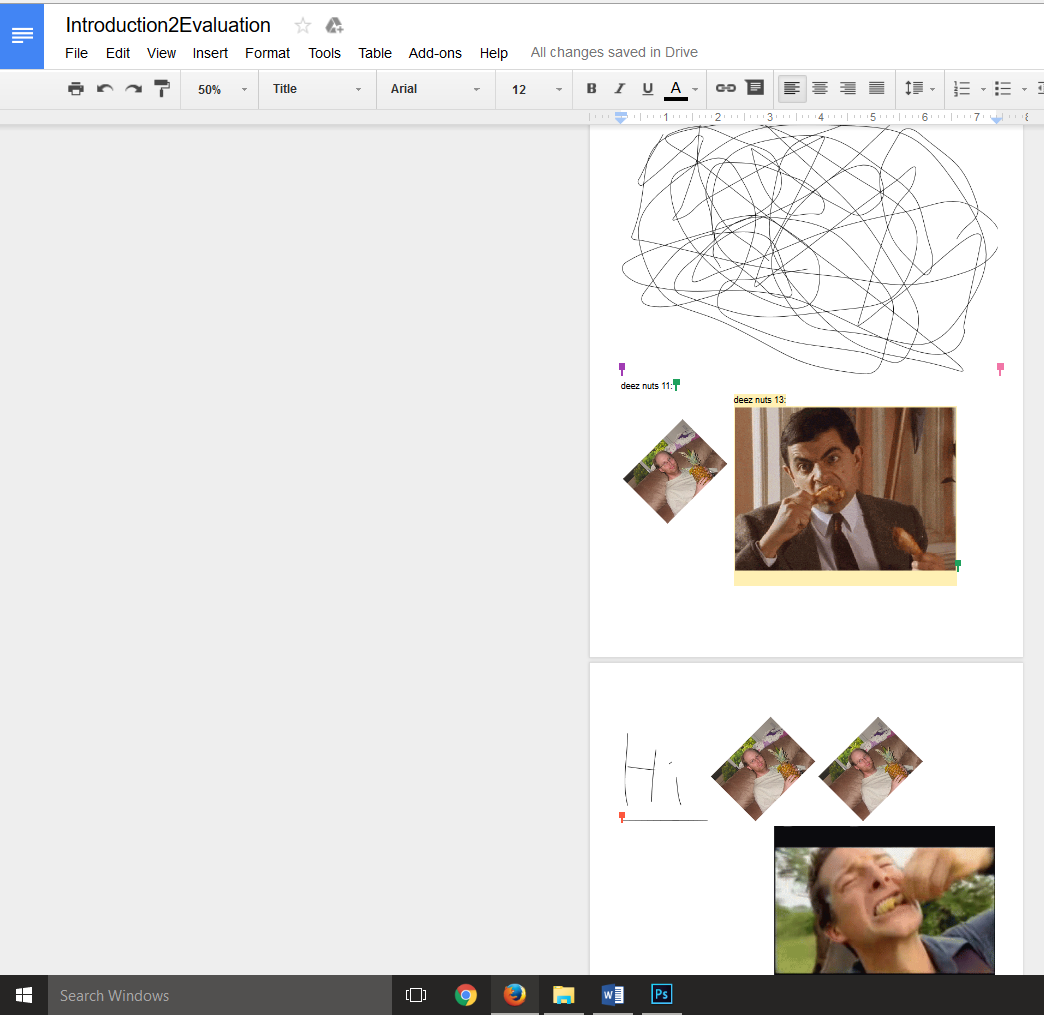Select the rotated pineapple image beside the drumstick photo

pyautogui.click(x=675, y=472)
